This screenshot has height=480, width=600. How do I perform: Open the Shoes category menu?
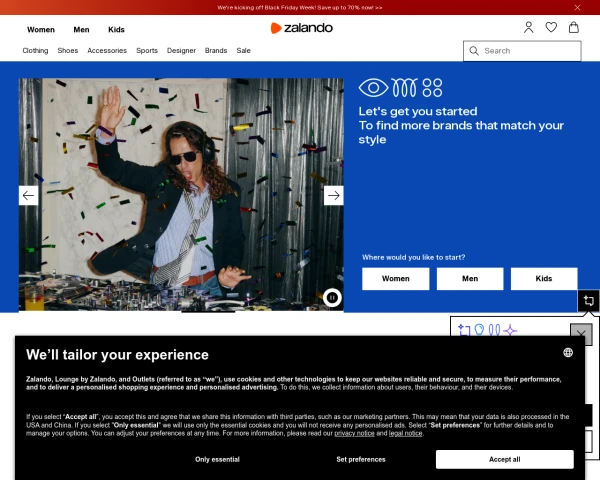pos(68,51)
